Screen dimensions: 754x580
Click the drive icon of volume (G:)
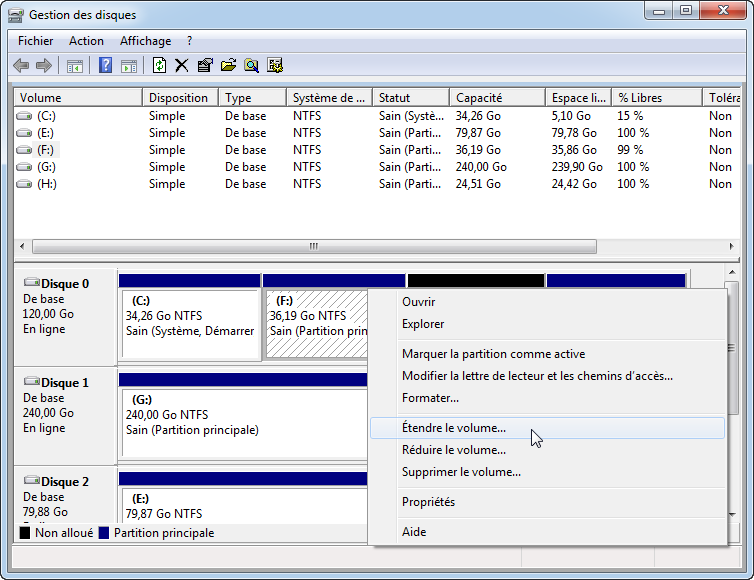24,167
